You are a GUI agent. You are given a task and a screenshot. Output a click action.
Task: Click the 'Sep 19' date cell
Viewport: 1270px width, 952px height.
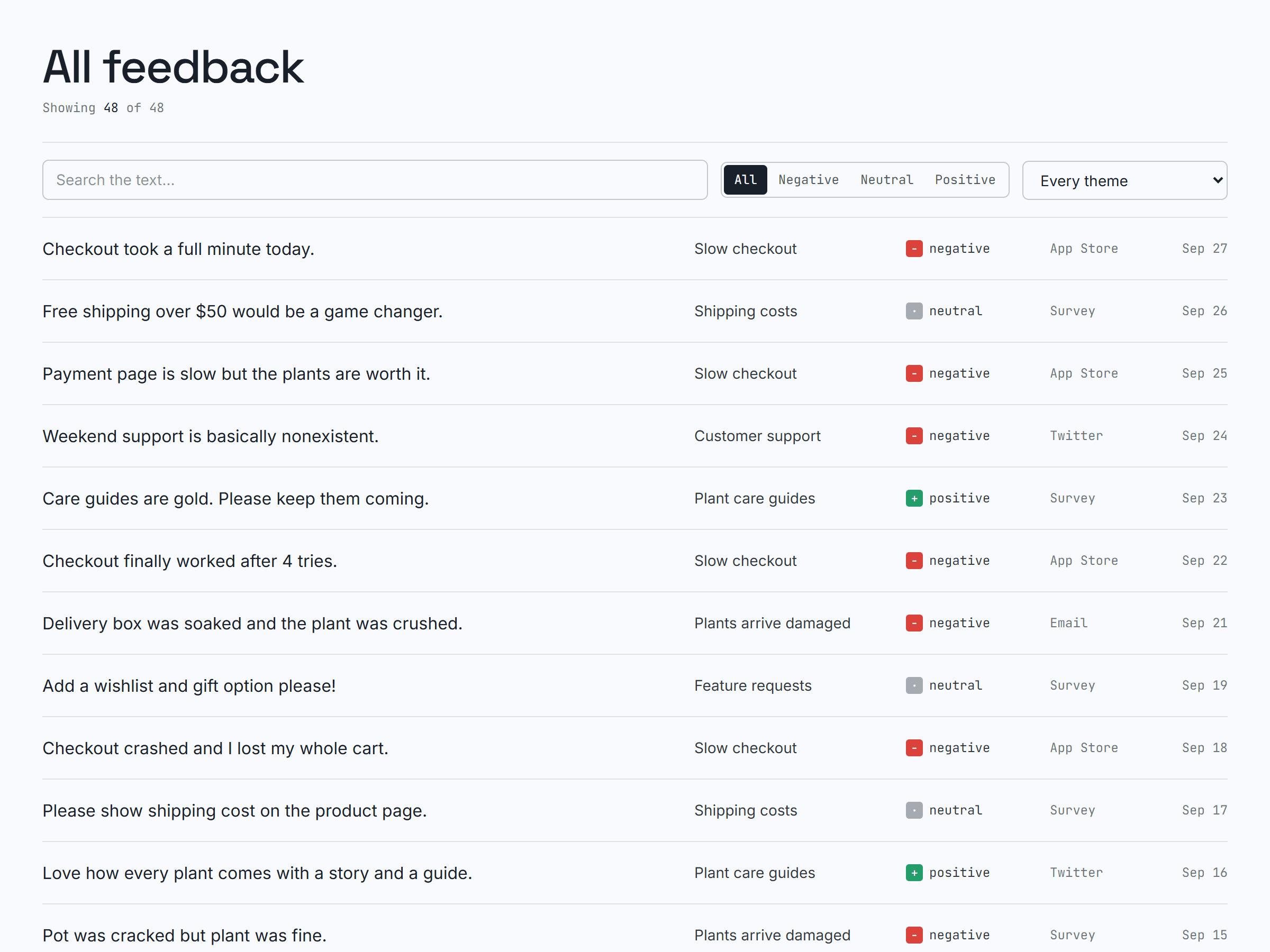click(x=1204, y=686)
